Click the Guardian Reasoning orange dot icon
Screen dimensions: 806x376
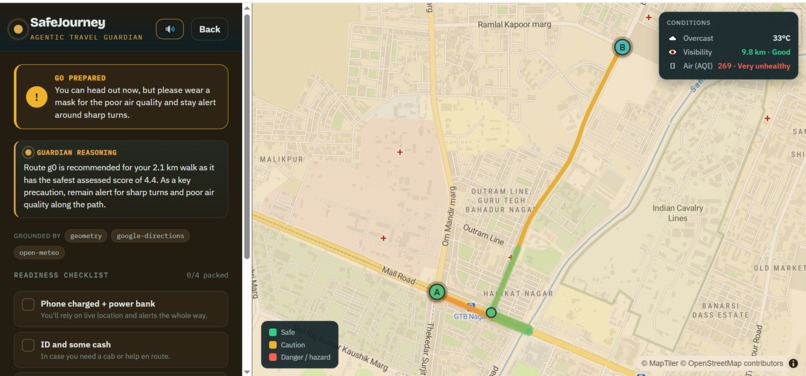[x=28, y=152]
